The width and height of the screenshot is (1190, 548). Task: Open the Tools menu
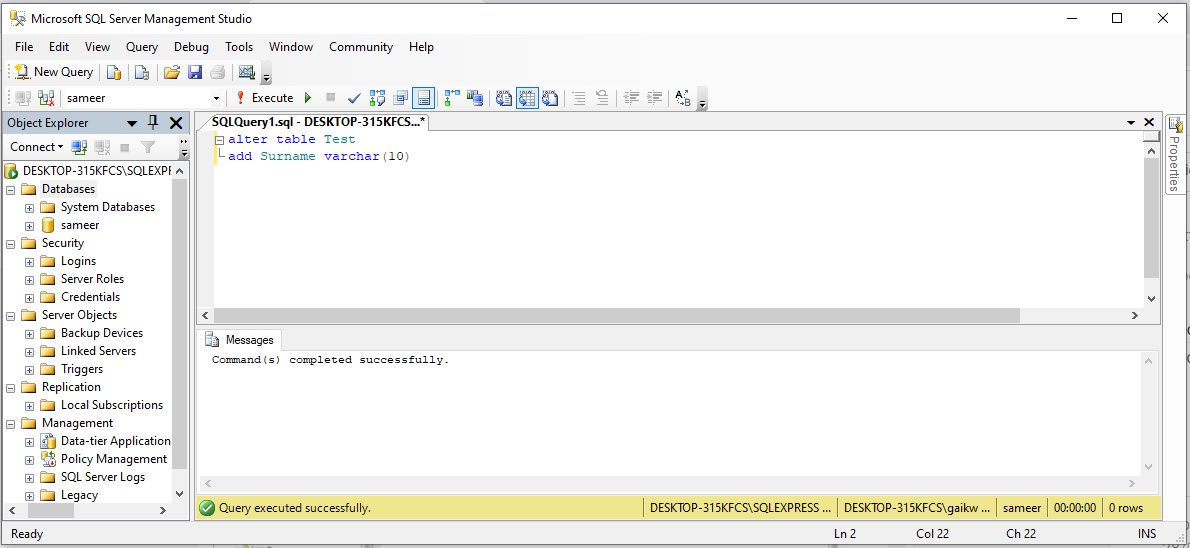click(x=239, y=47)
